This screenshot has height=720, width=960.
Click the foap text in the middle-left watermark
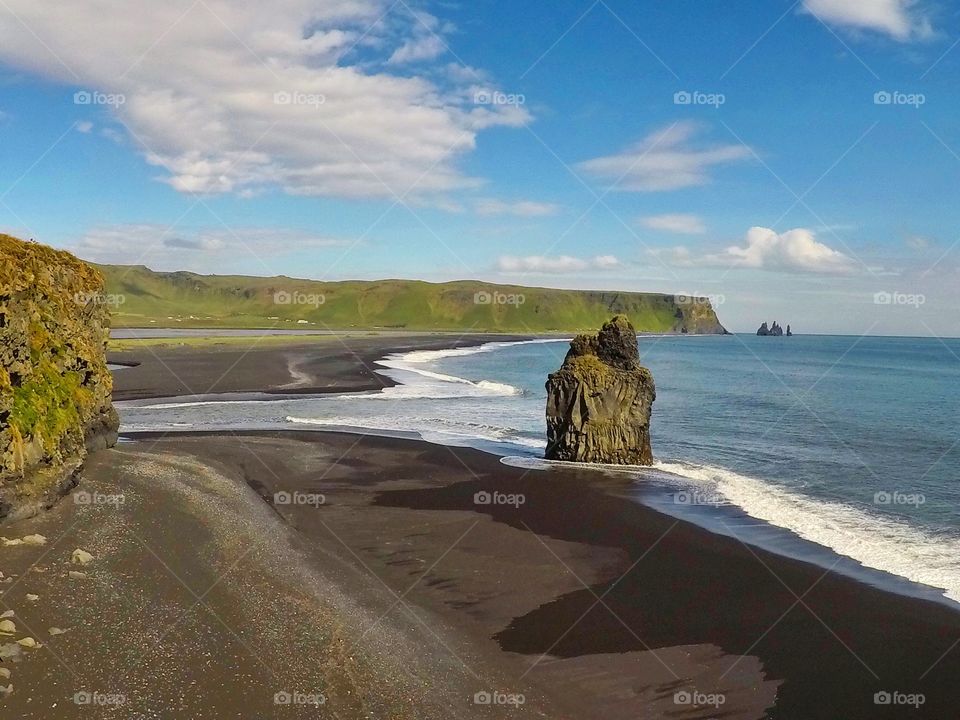110,298
